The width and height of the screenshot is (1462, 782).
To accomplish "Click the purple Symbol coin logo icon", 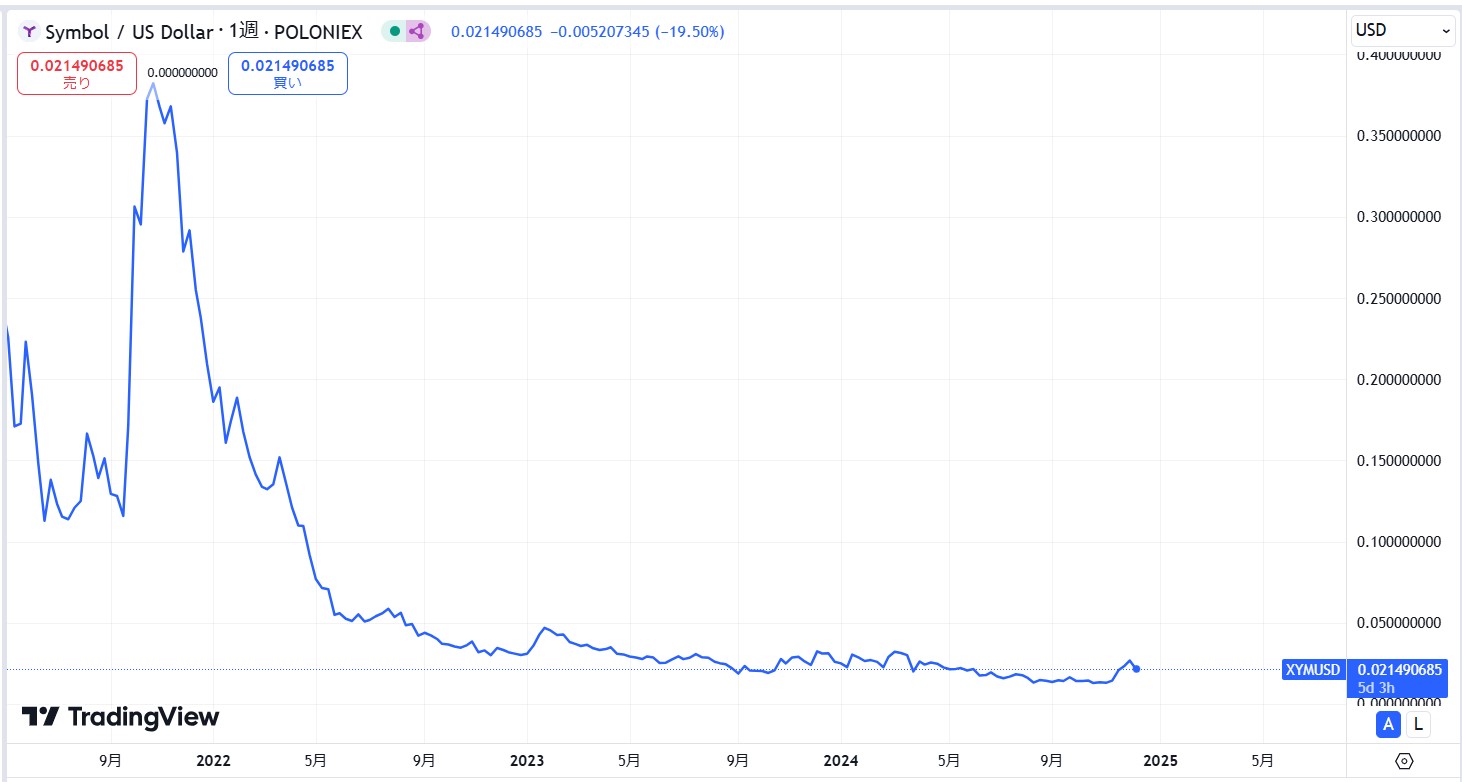I will [29, 32].
